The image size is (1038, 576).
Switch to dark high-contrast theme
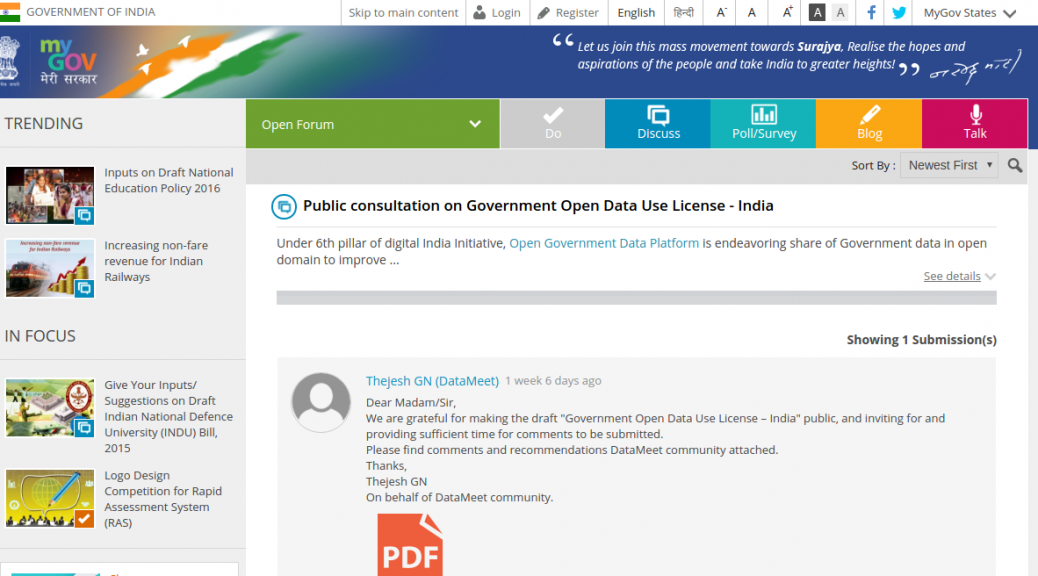coord(817,13)
